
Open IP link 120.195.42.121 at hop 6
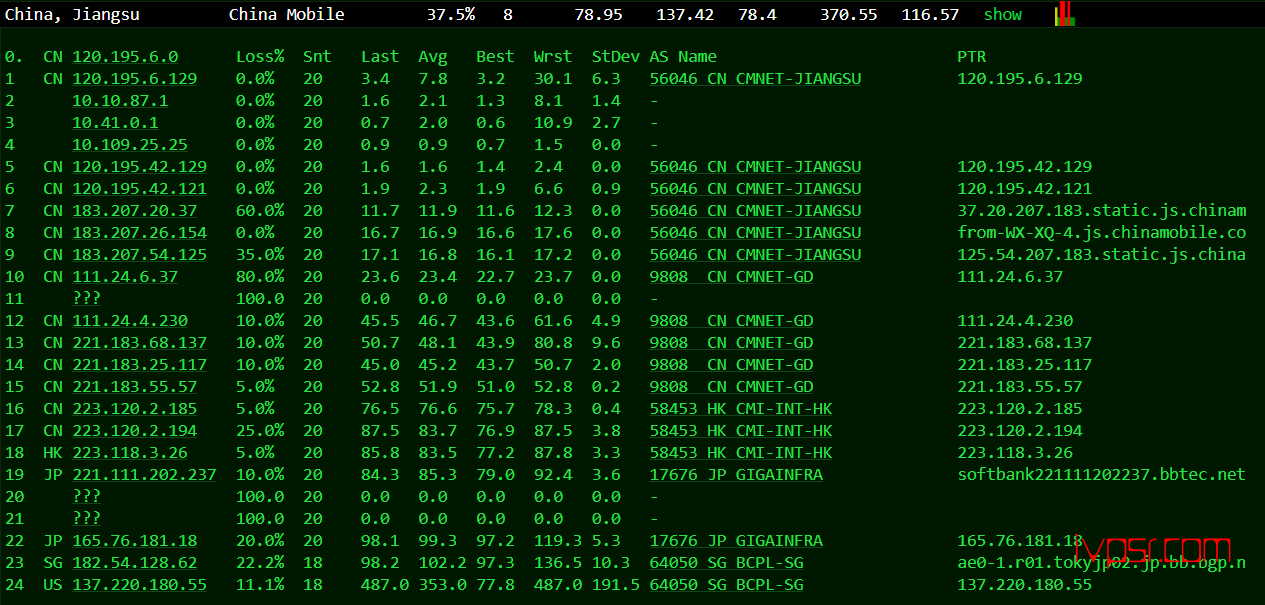(140, 189)
